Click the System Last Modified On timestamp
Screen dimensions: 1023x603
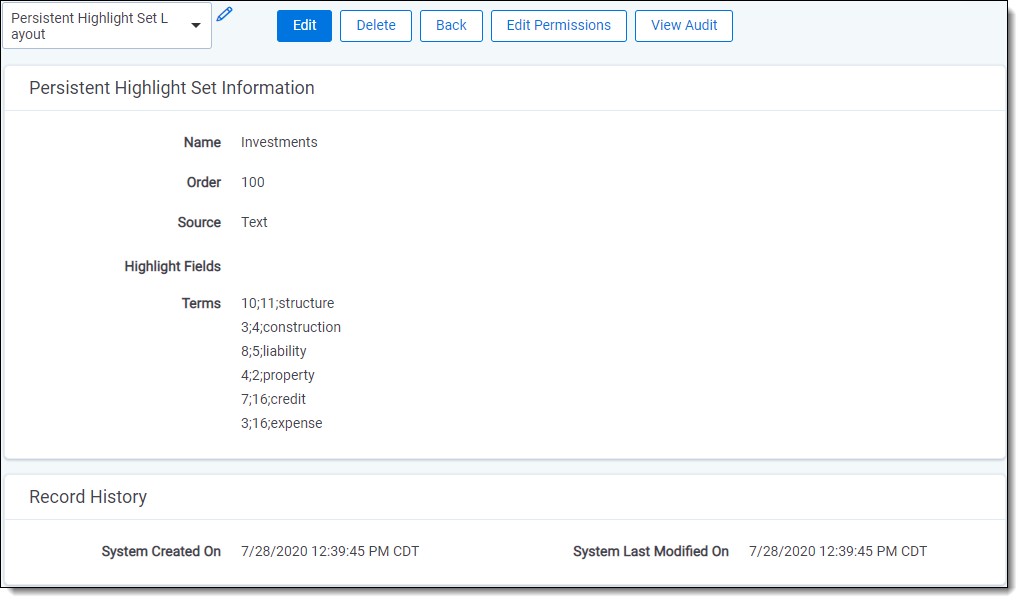pyautogui.click(x=837, y=551)
